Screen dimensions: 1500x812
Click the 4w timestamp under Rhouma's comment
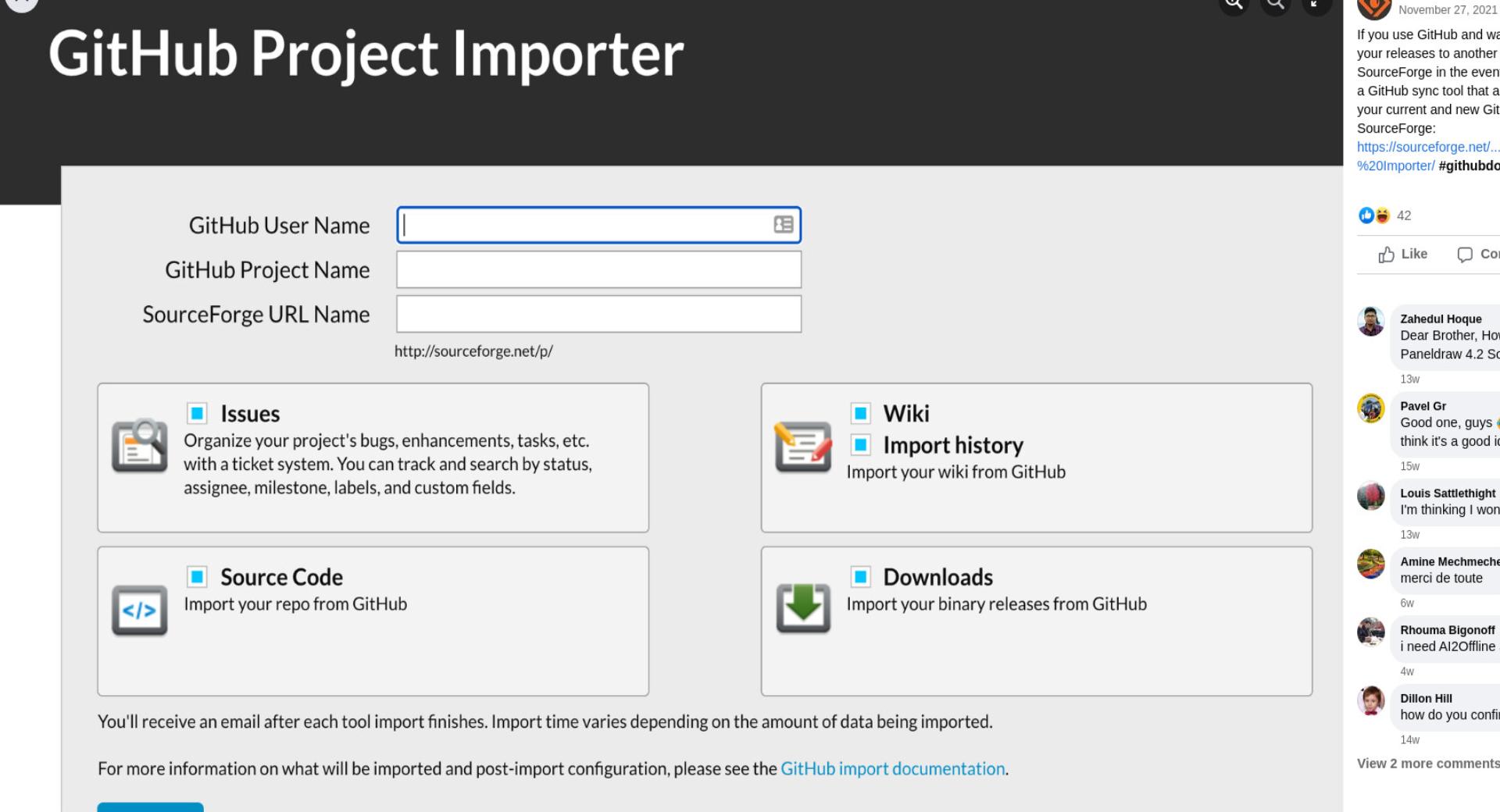coord(1407,672)
